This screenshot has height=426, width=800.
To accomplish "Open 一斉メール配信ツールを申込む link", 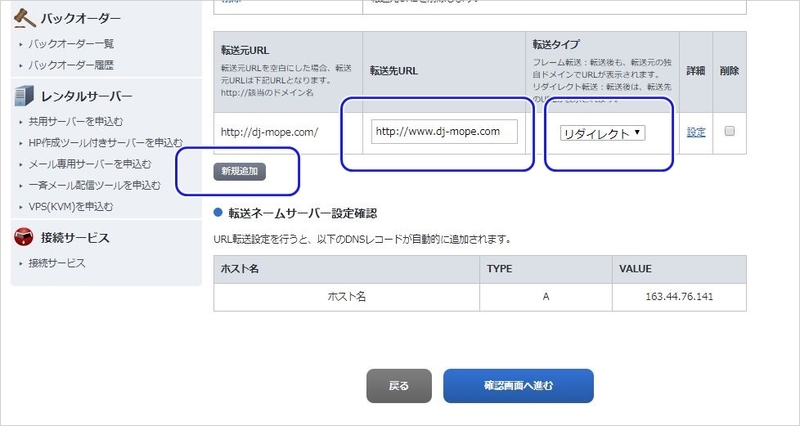I will coord(94,185).
